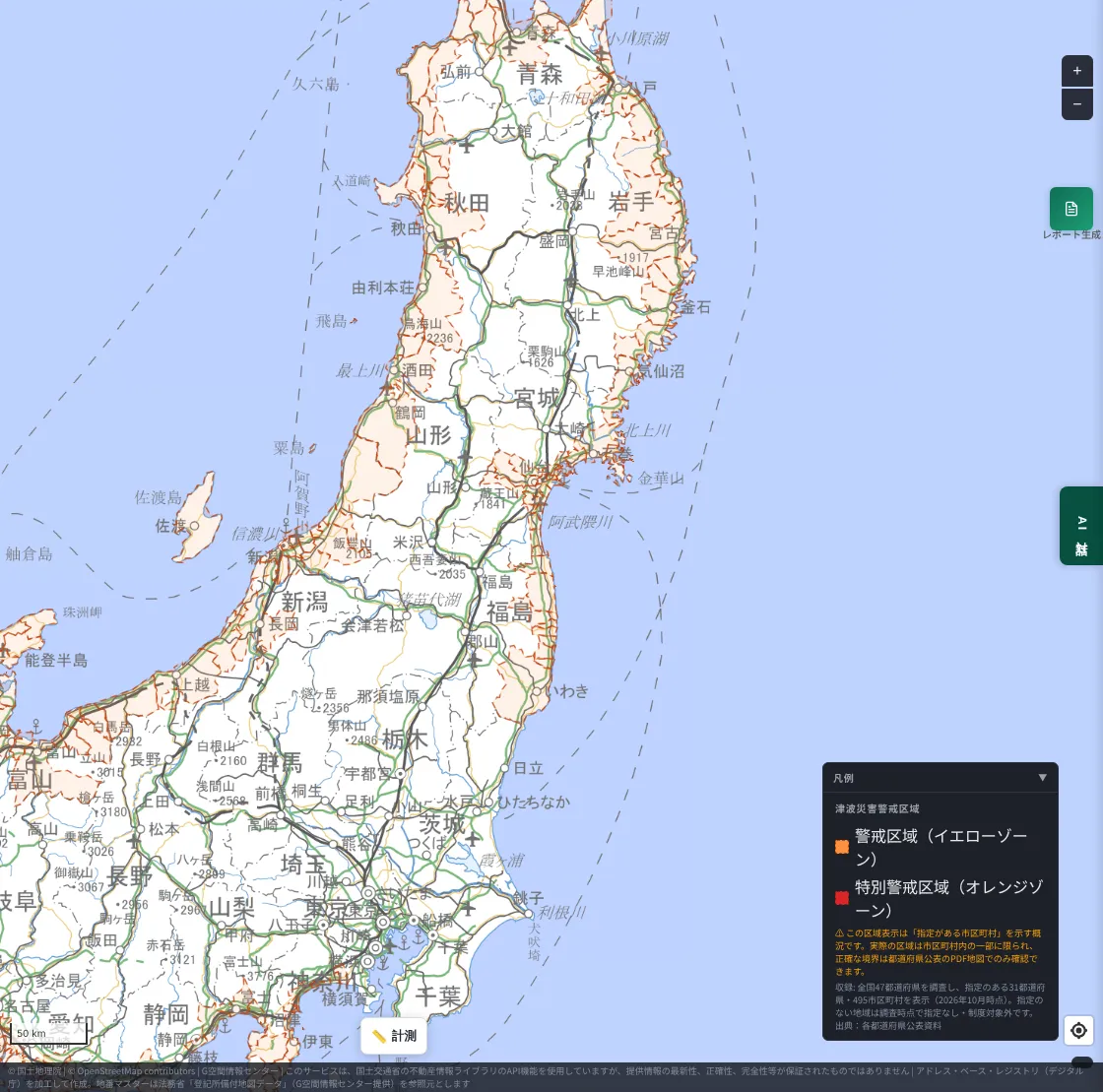Zoom in with the plus button

[x=1076, y=71]
